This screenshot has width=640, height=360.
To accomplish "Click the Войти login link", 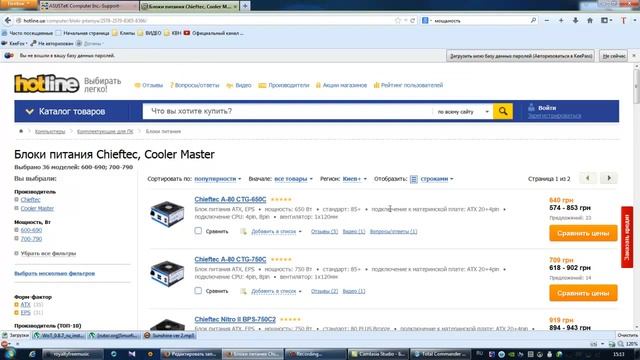I will [547, 108].
